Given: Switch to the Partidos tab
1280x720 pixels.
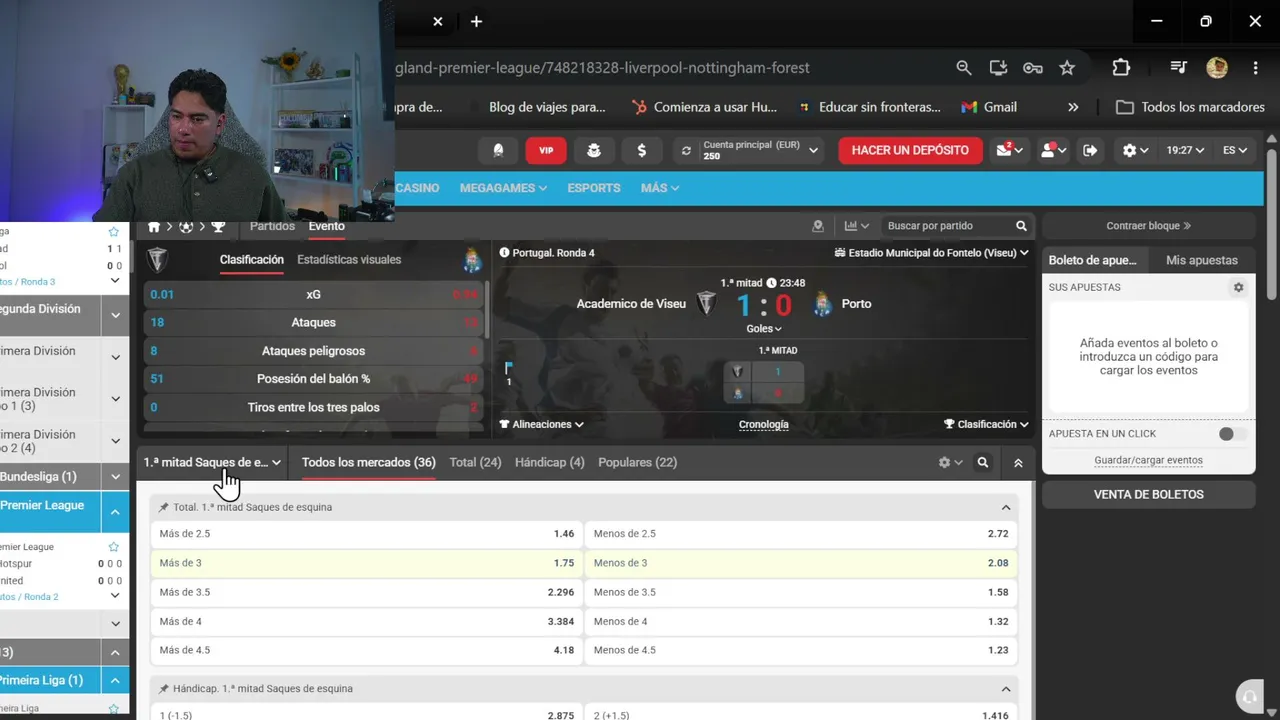Looking at the screenshot, I should pos(272,226).
